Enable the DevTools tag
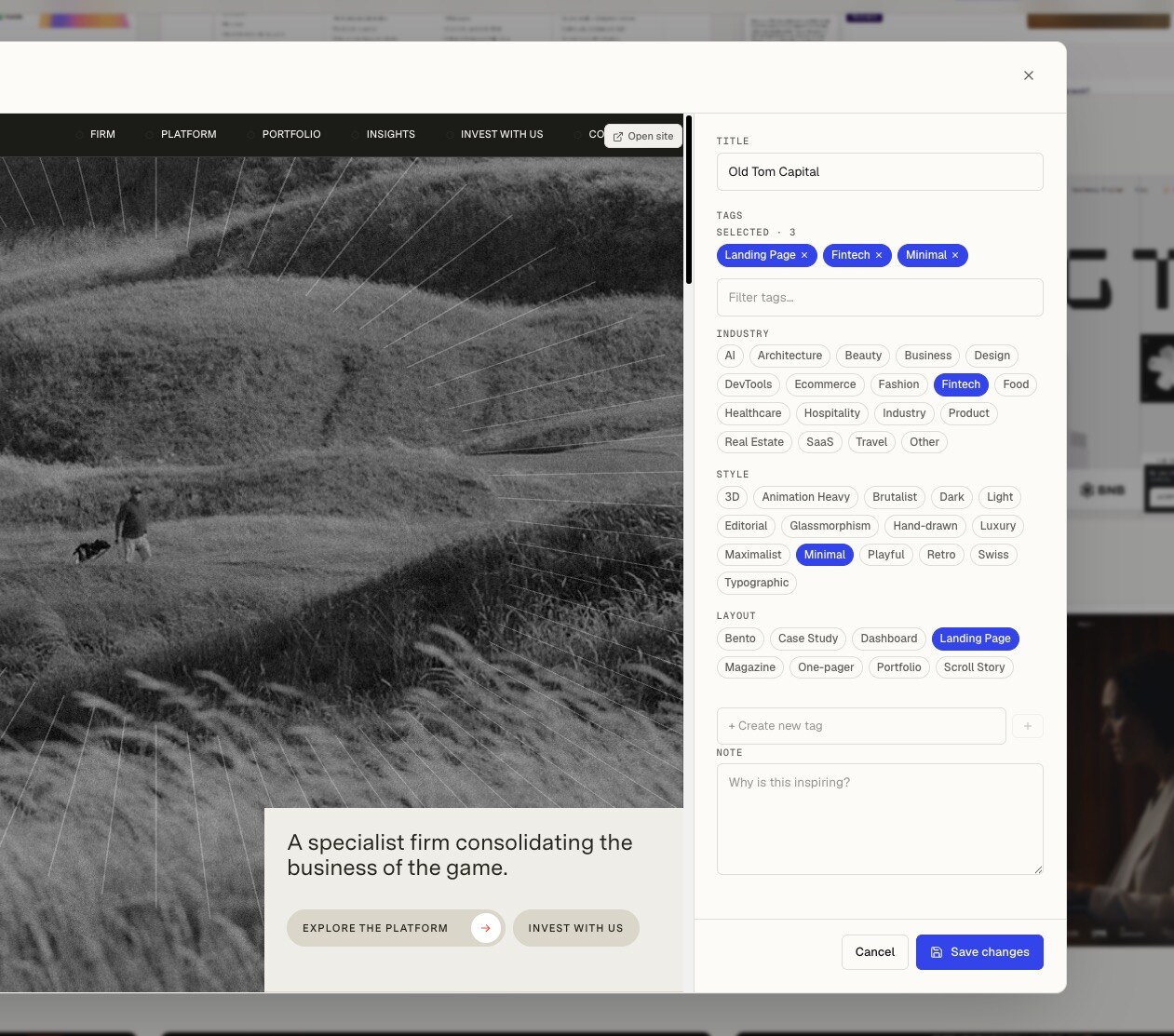1174x1036 pixels. coord(749,384)
